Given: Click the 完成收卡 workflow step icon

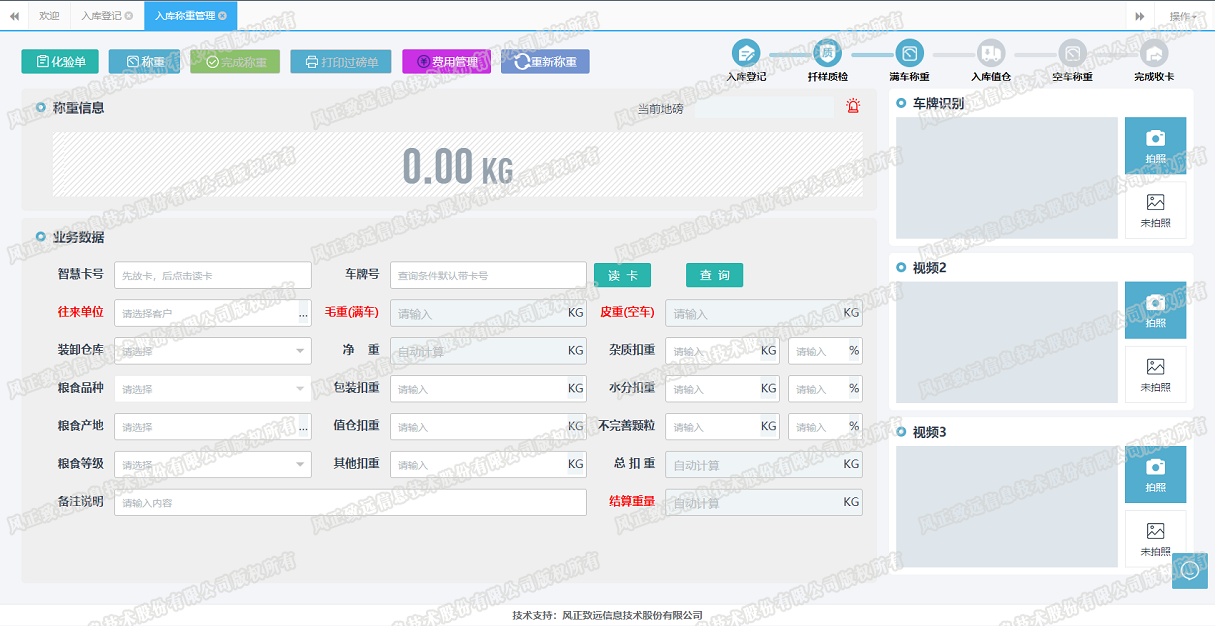Looking at the screenshot, I should tap(1154, 54).
